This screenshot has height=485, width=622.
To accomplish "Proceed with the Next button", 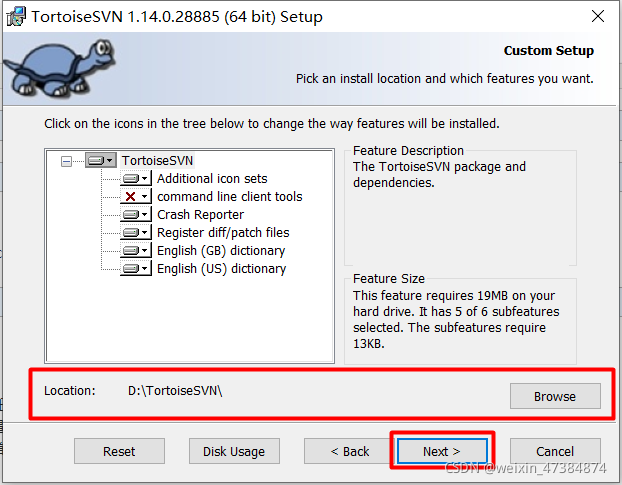I will [442, 451].
